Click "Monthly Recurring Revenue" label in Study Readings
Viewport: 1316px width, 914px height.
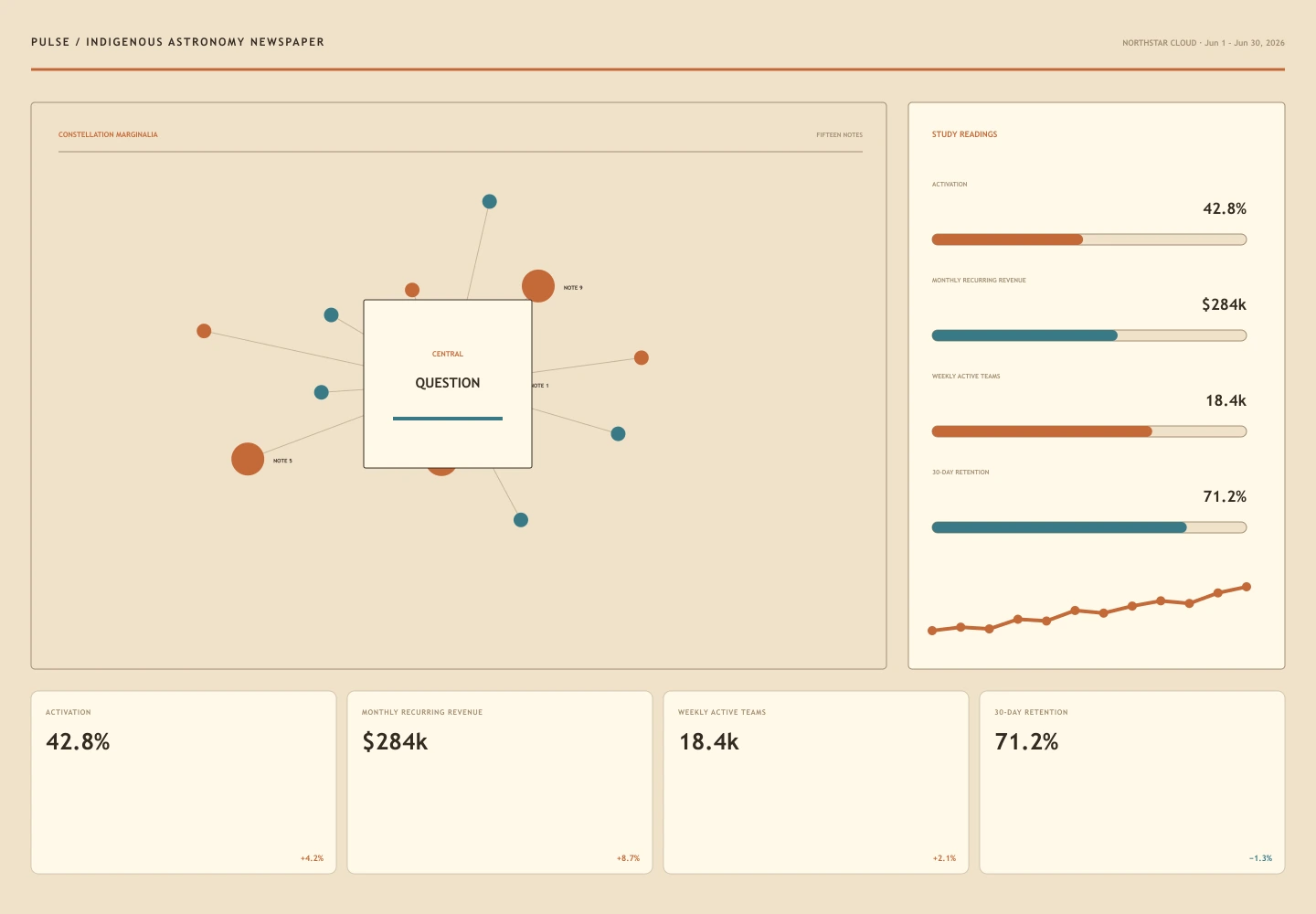click(x=979, y=281)
